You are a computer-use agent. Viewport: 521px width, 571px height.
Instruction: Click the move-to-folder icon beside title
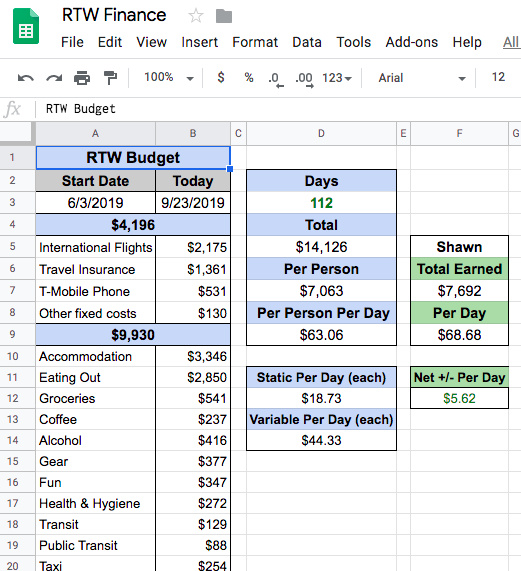click(224, 16)
